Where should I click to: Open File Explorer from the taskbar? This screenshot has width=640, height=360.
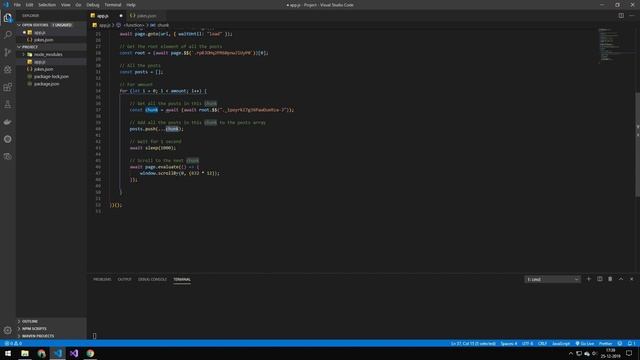point(25,353)
